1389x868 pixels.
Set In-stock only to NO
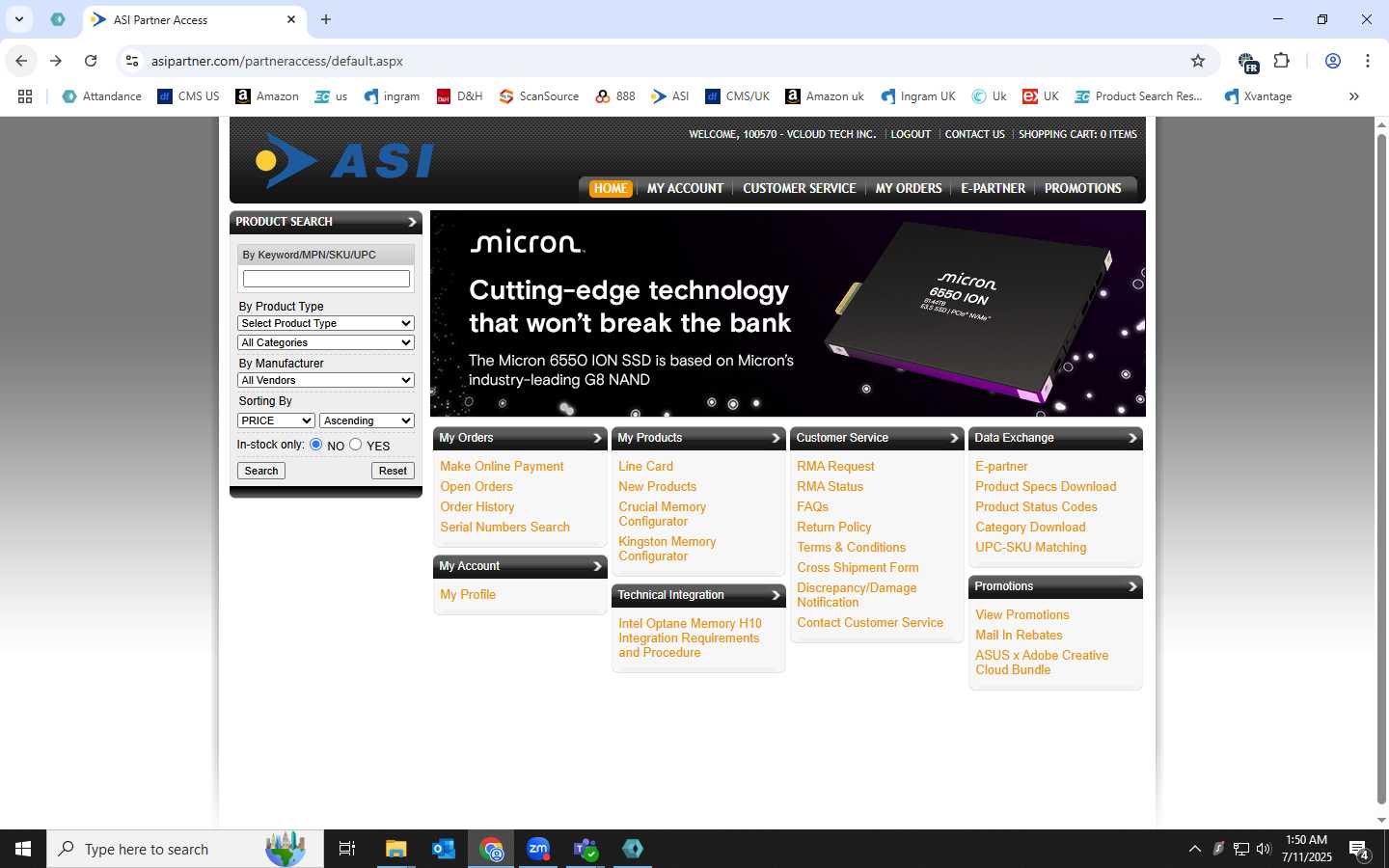(315, 445)
